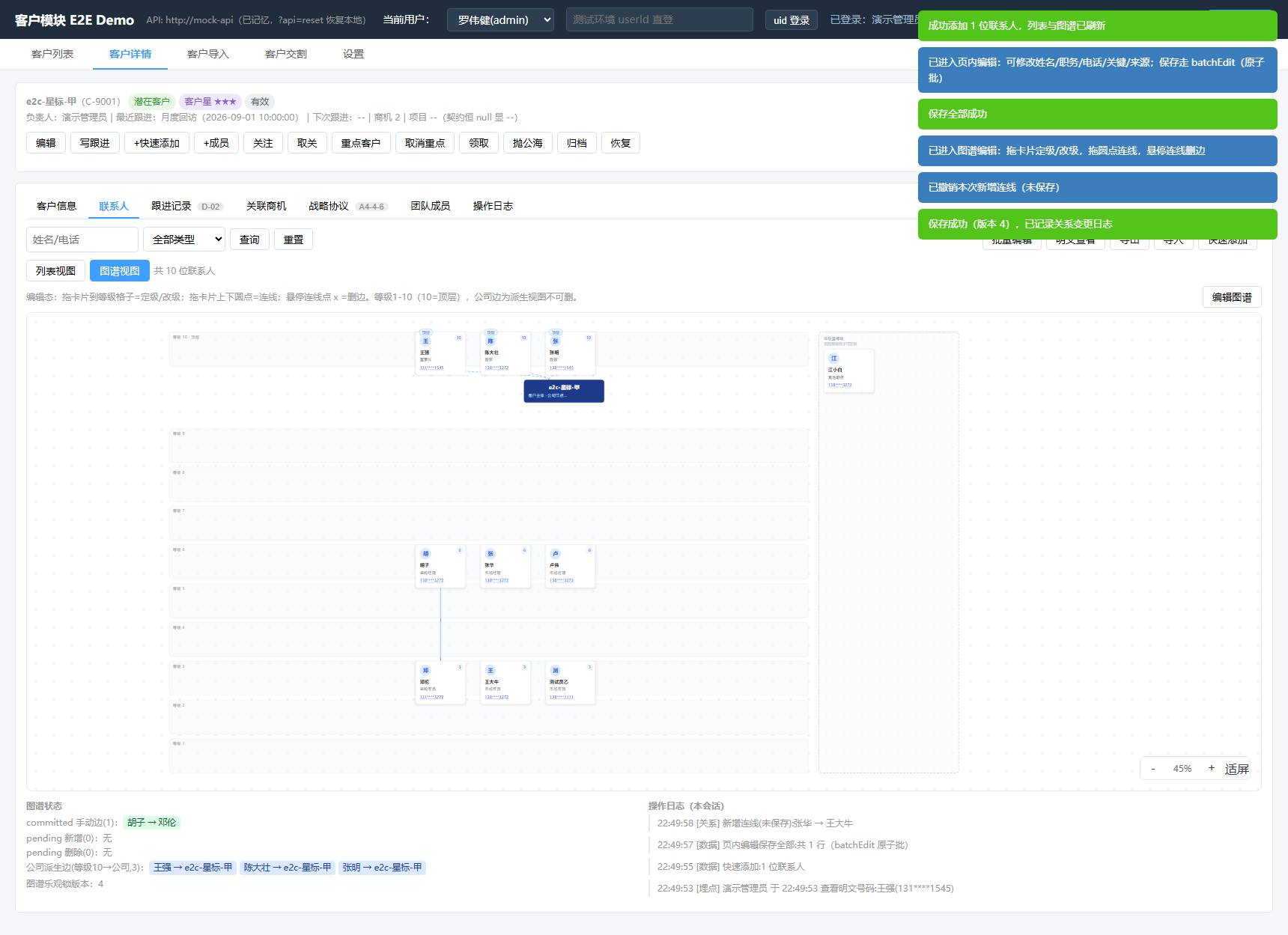
Task: Click 测试员乙's avatar icon
Action: point(555,670)
